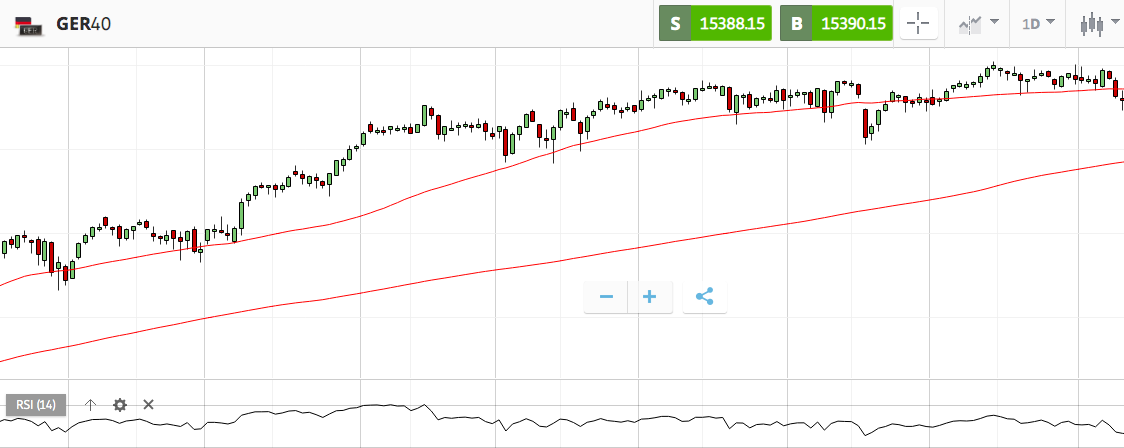Share the chart via share icon
The width and height of the screenshot is (1124, 448).
click(x=704, y=297)
